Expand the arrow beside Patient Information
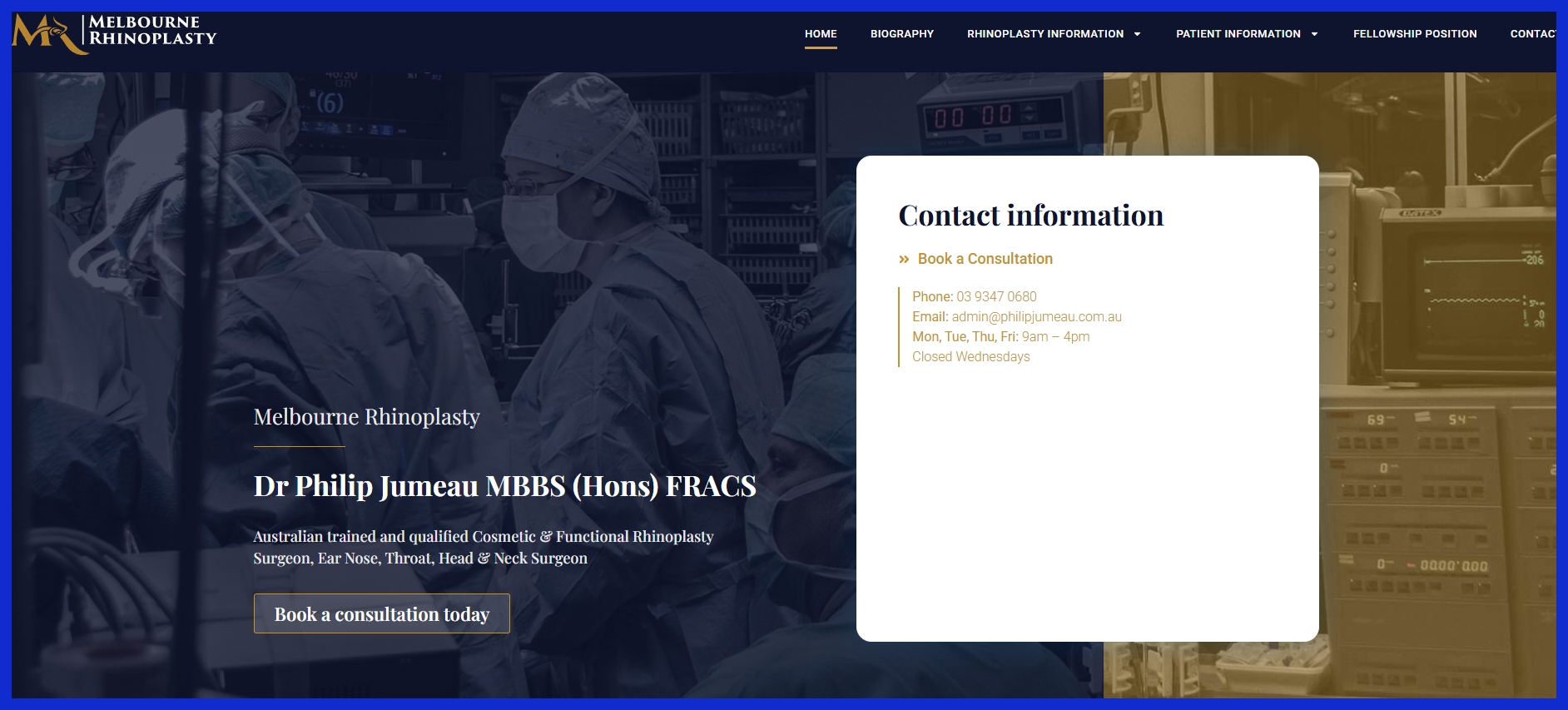Screen dimensions: 1568x710 point(1314,34)
